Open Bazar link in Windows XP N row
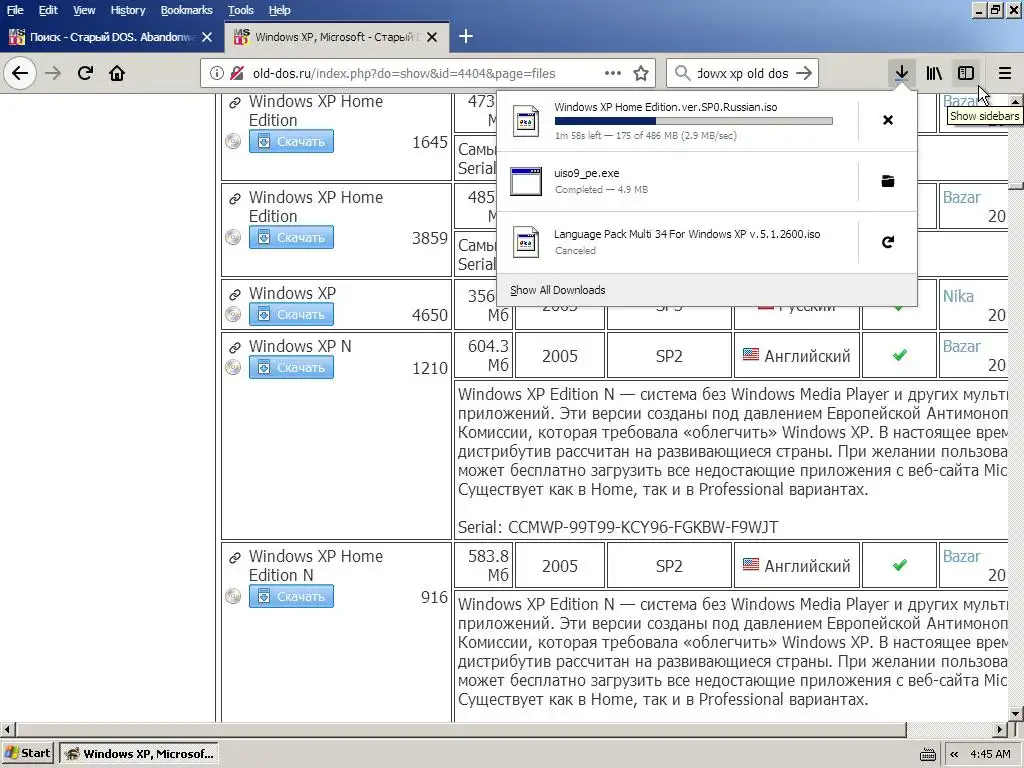This screenshot has width=1024, height=768. point(961,347)
